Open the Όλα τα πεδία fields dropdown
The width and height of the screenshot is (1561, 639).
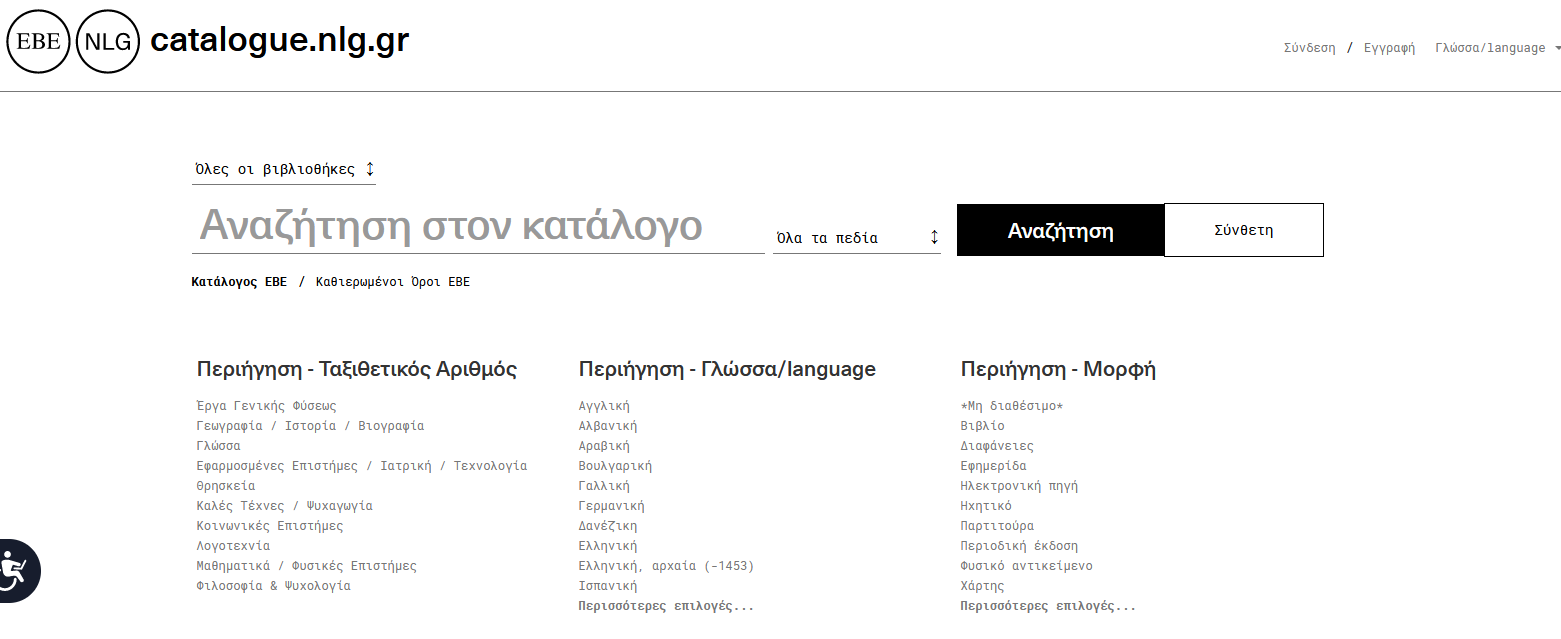(x=857, y=238)
